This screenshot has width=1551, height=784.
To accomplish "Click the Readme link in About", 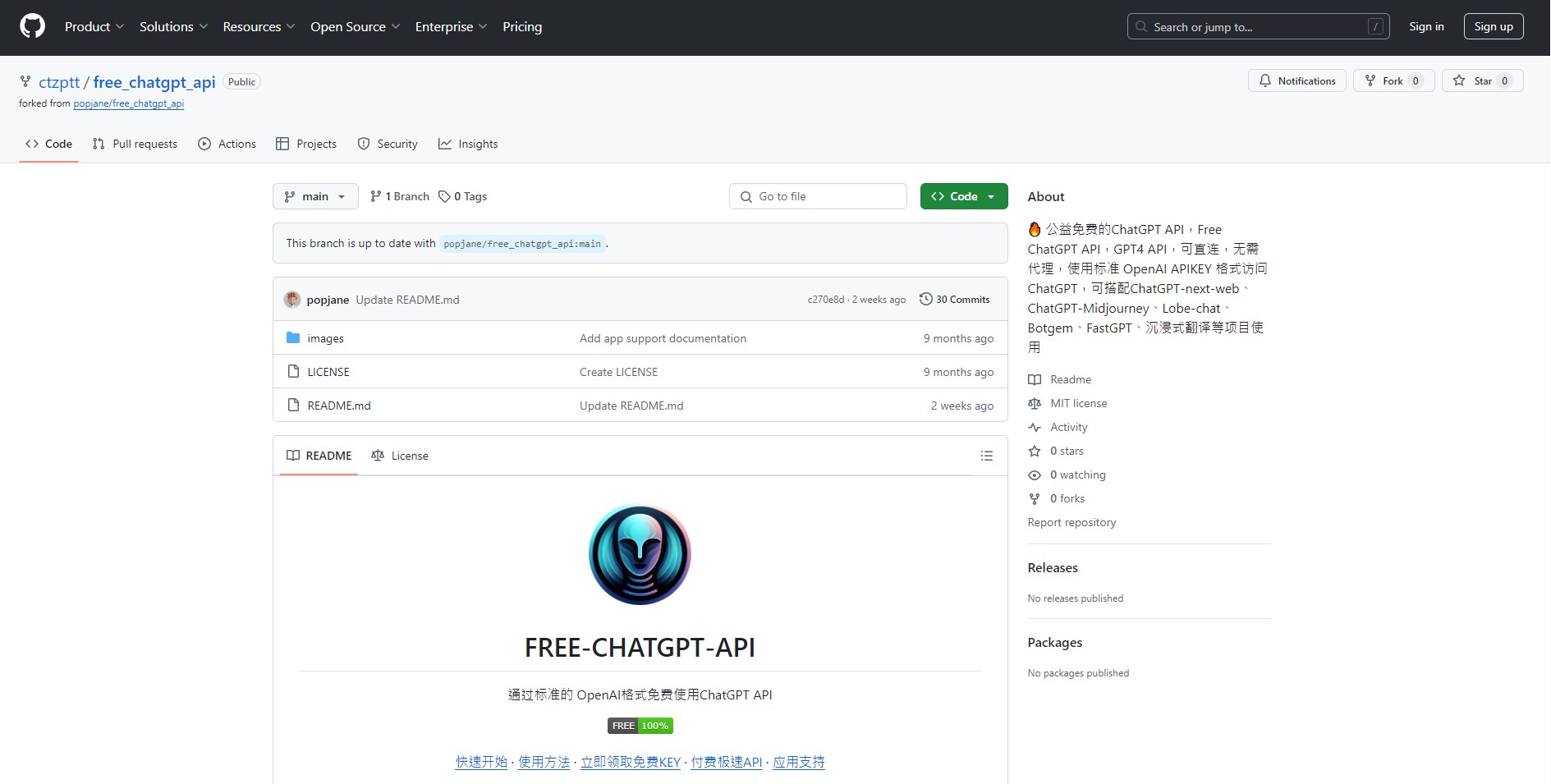I will point(1060,379).
